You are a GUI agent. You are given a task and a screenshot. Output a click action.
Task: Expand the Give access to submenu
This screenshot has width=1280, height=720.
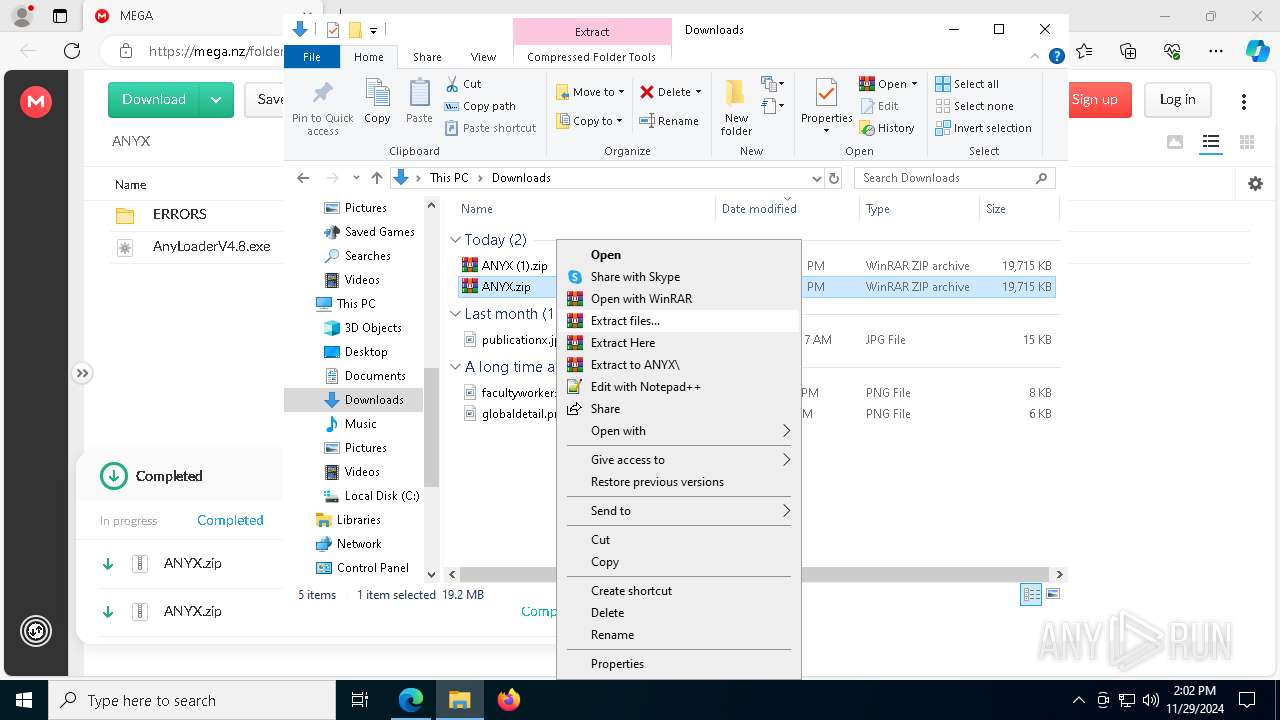point(678,460)
